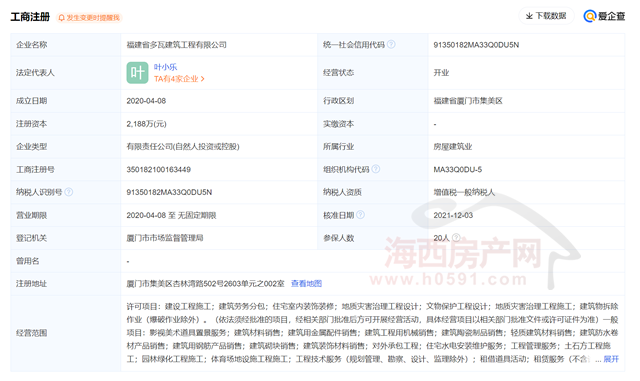Image resolution: width=640 pixels, height=381 pixels.
Task: Click the 发生变更时提醒我 bell alert
Action: click(x=89, y=18)
